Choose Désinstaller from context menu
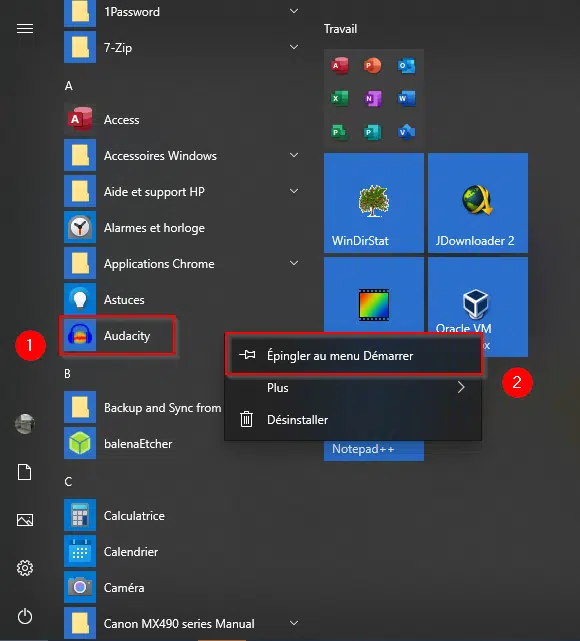The width and height of the screenshot is (580, 641). 354,420
